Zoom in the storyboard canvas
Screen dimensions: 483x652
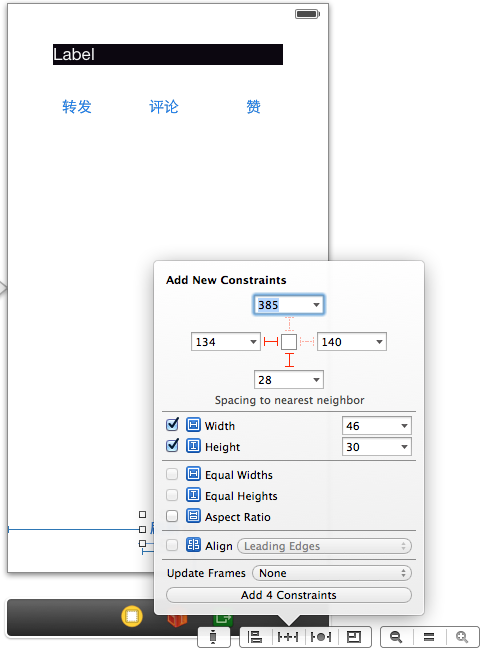pyautogui.click(x=462, y=637)
